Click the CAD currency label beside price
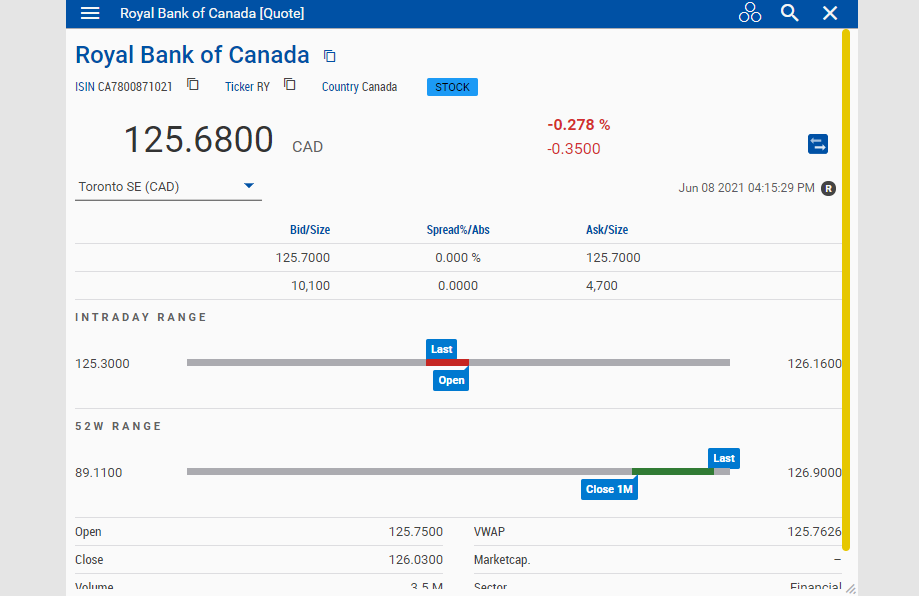Viewport: 919px width, 596px height. 307,147
